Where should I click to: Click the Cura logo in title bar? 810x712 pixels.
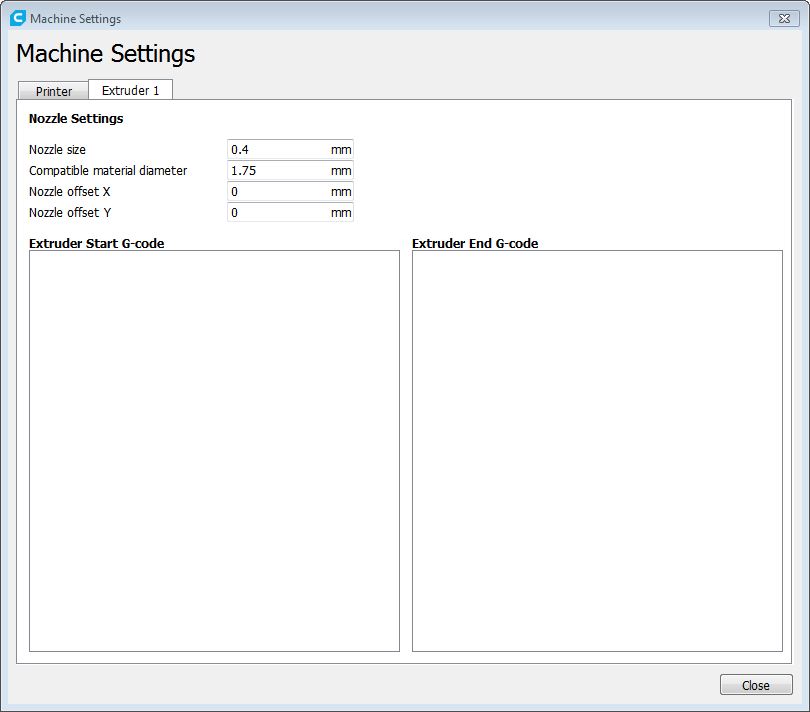pos(17,18)
